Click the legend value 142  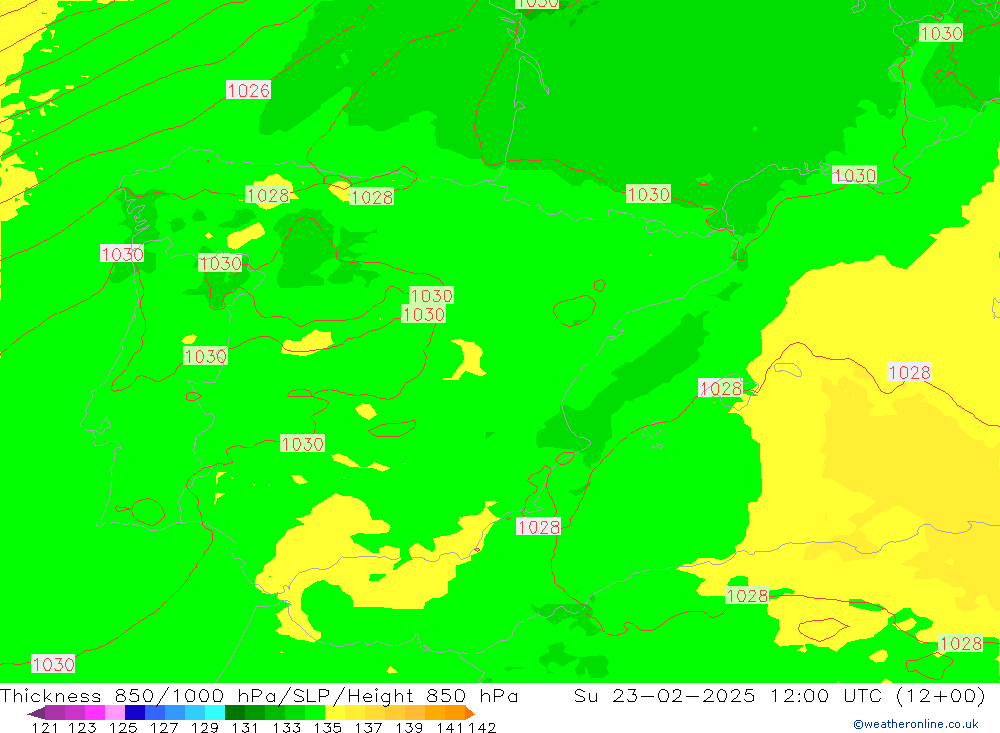point(482,727)
